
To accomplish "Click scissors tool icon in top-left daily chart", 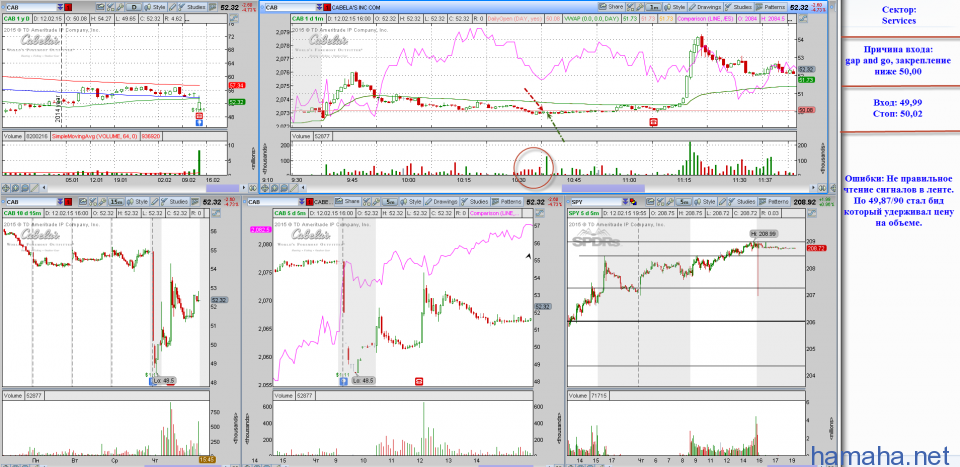I will [x=110, y=7].
